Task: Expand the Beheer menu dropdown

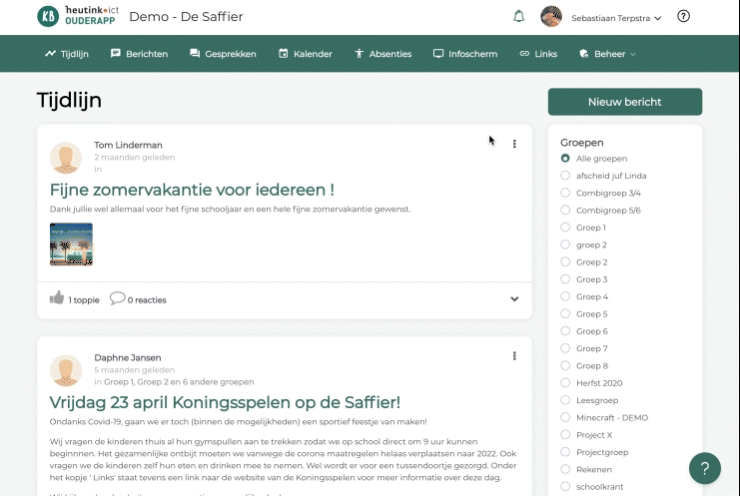Action: point(615,54)
